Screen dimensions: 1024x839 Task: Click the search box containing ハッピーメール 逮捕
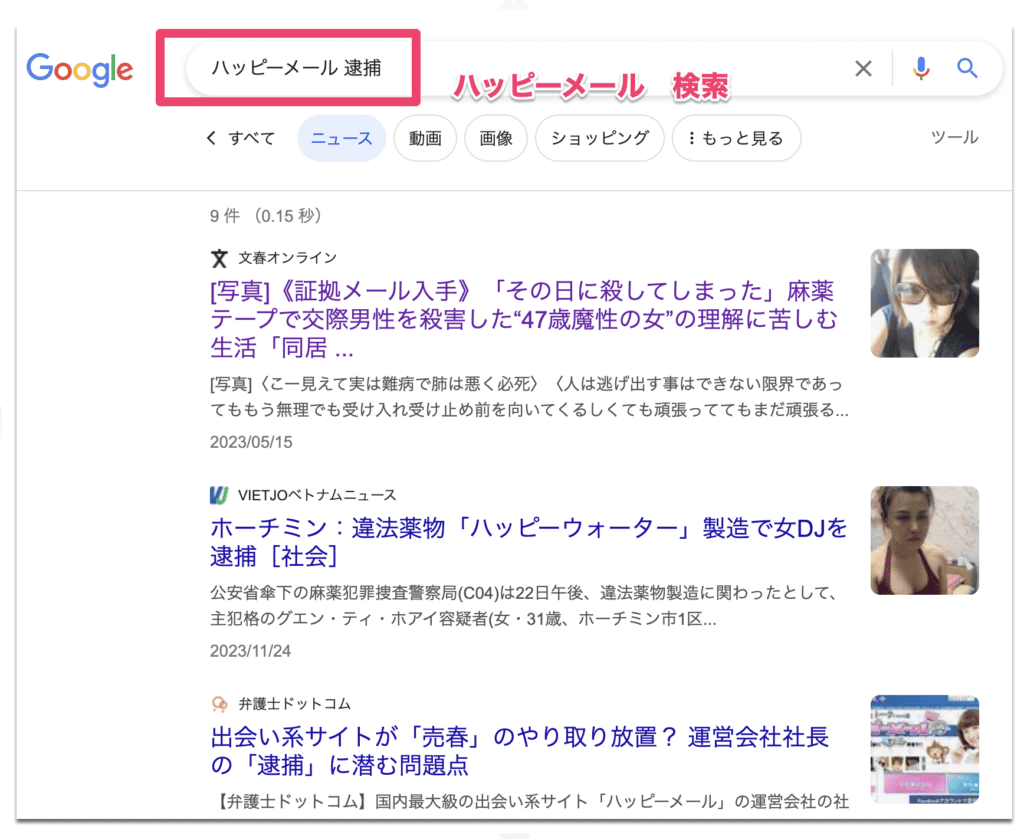click(x=594, y=68)
